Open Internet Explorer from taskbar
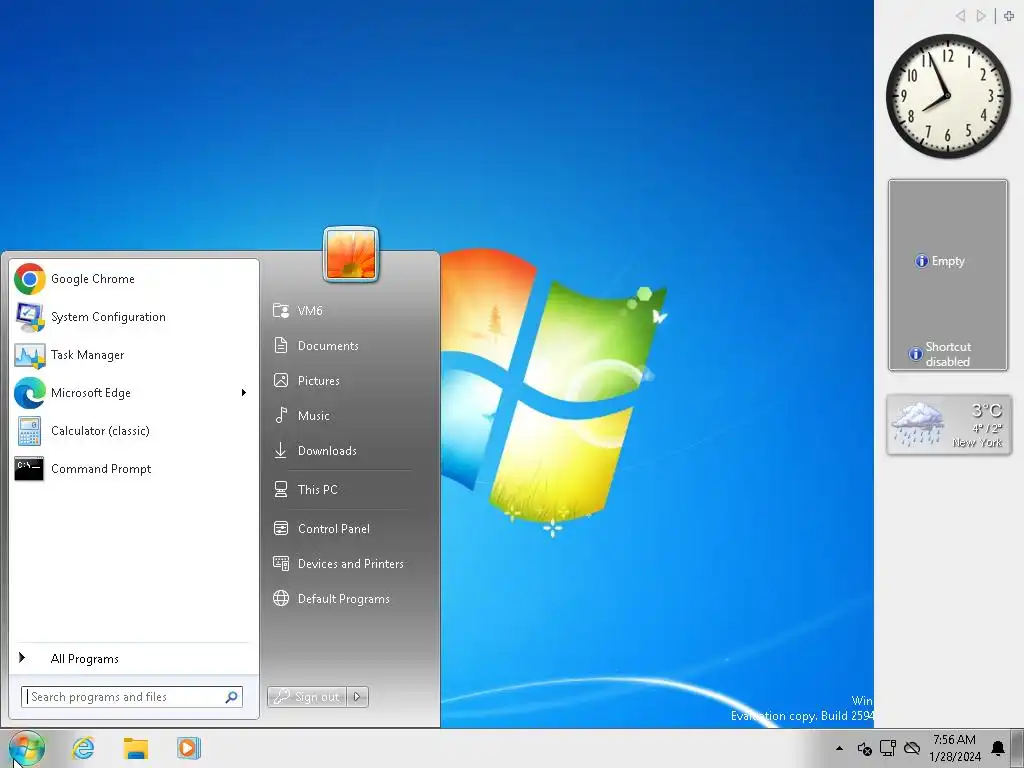 [83, 748]
